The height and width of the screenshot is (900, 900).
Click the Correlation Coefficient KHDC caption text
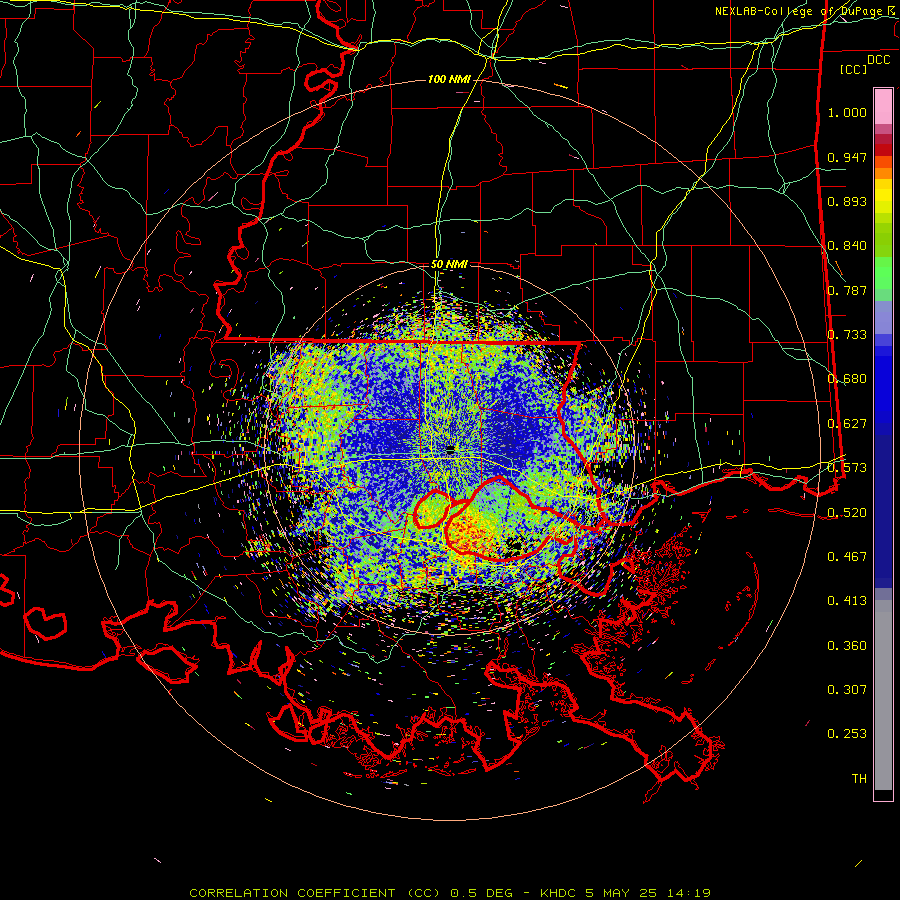pyautogui.click(x=450, y=893)
